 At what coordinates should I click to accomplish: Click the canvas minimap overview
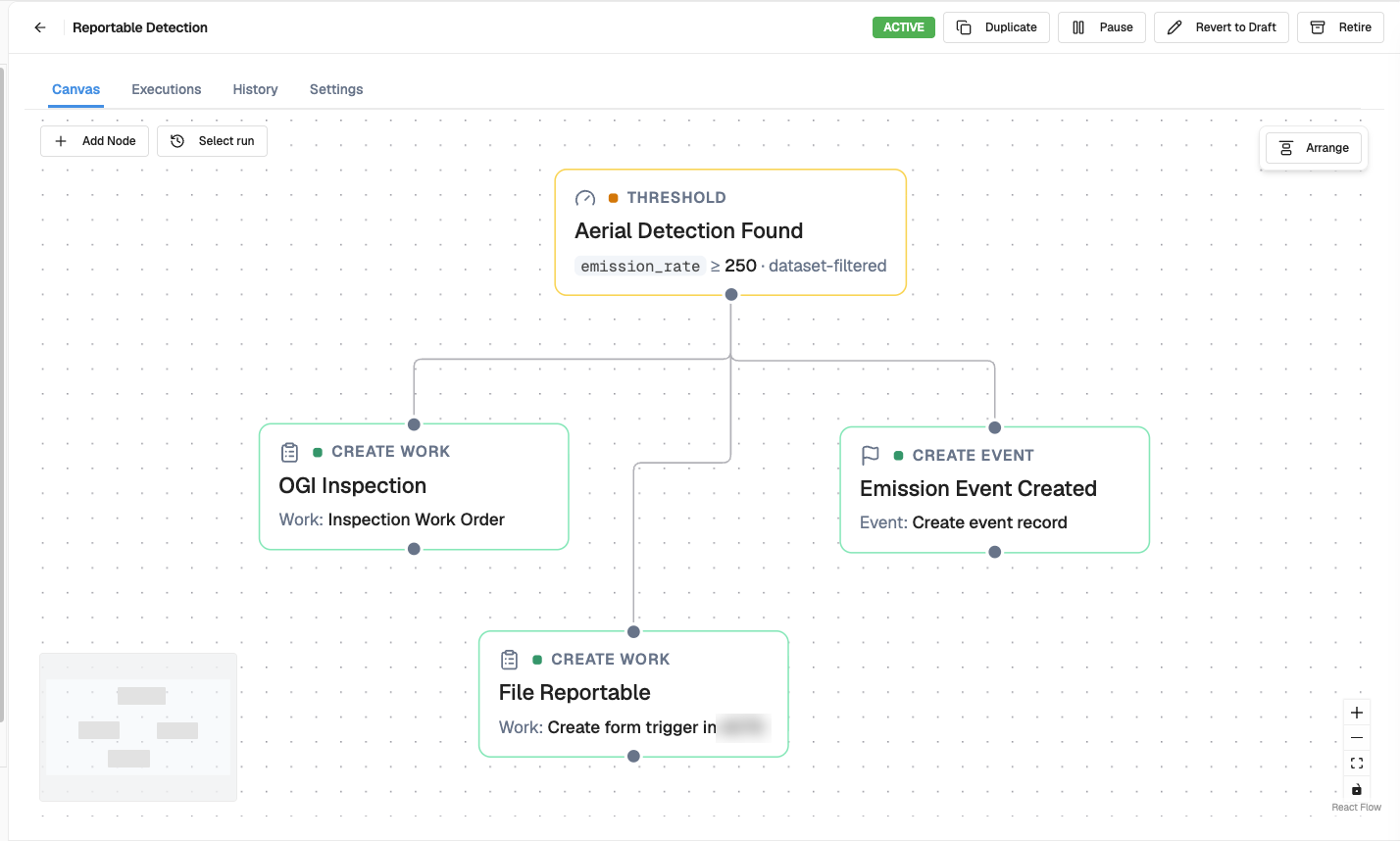coord(138,727)
